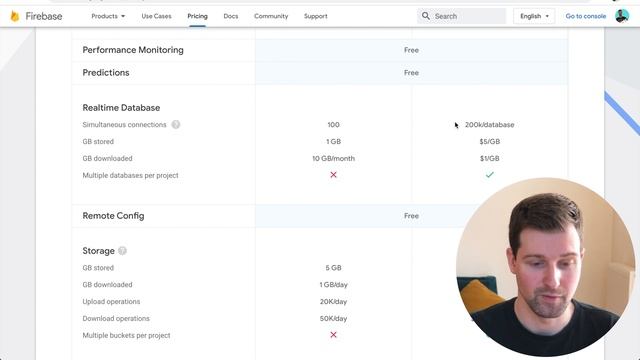
Task: Click the 200k/database value
Action: 489,124
